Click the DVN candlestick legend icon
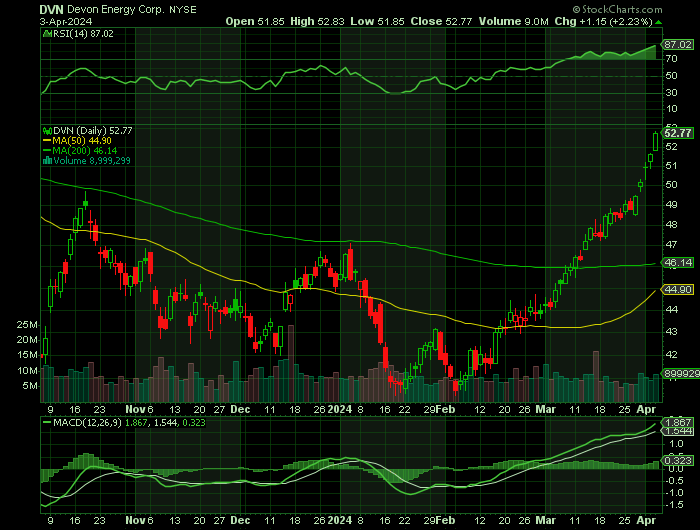 tap(44, 130)
